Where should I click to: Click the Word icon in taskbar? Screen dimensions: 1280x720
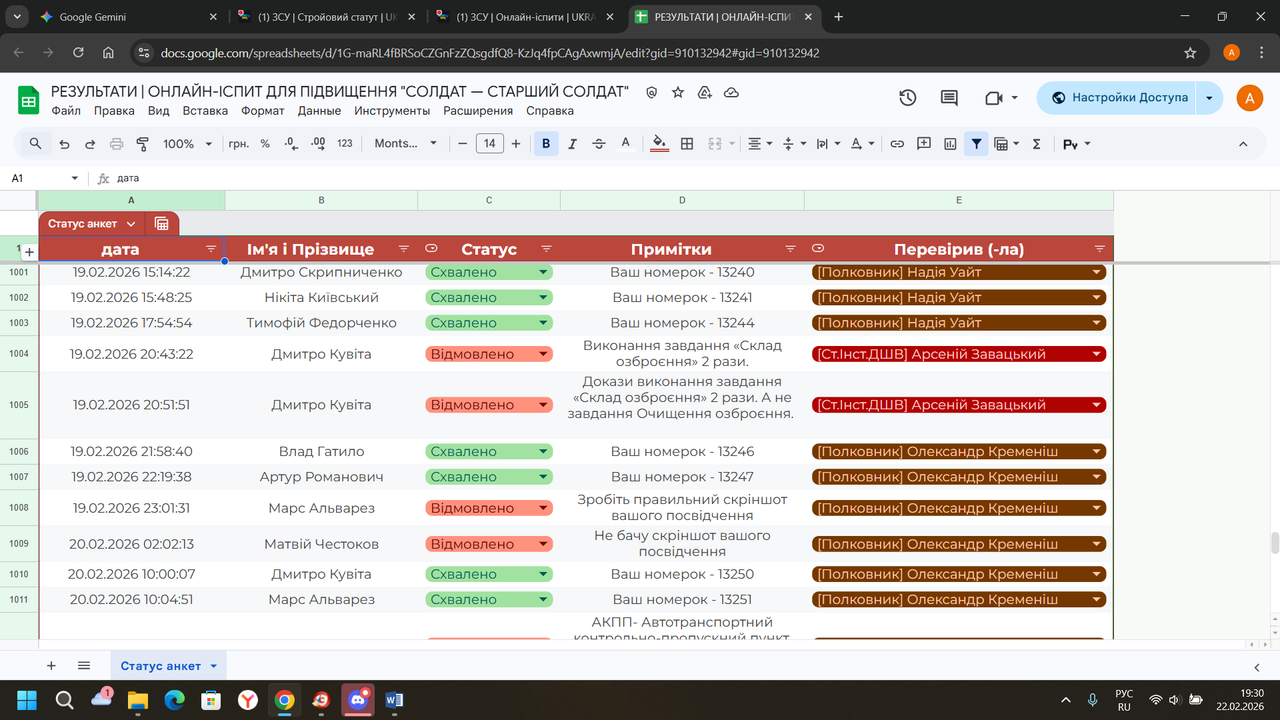click(393, 699)
